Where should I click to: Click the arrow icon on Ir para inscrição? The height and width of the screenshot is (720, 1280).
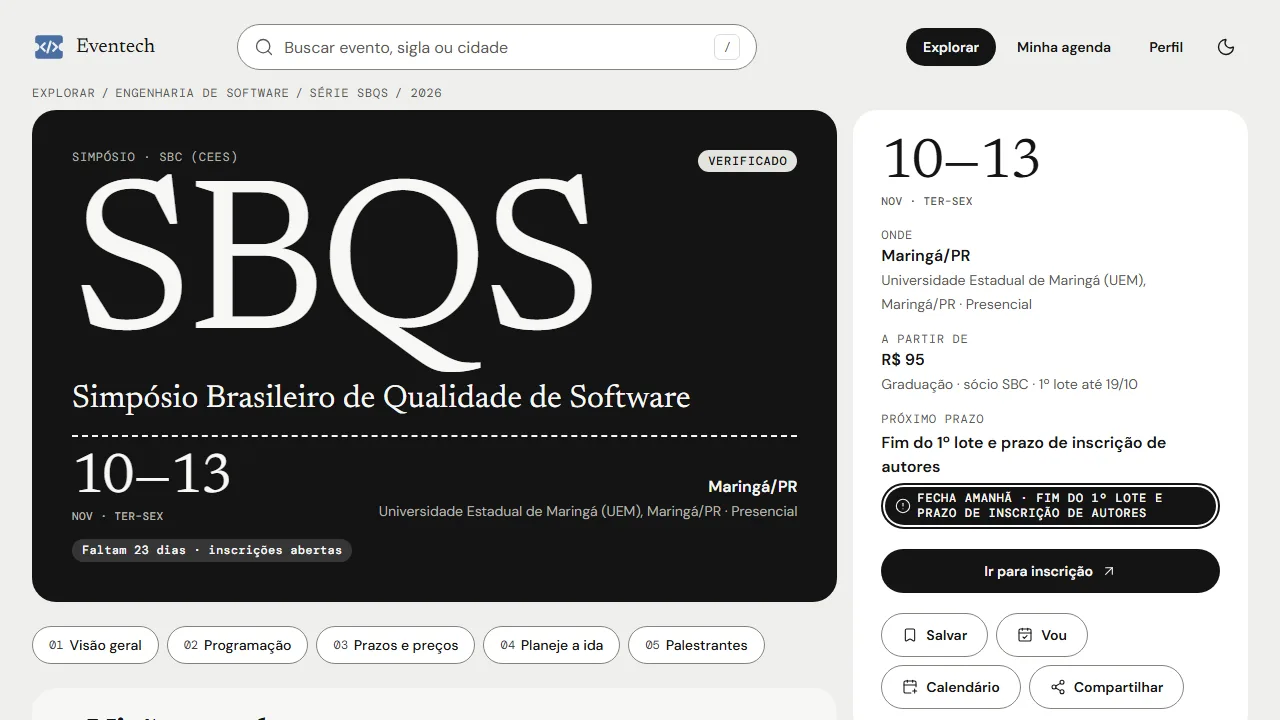click(1108, 571)
